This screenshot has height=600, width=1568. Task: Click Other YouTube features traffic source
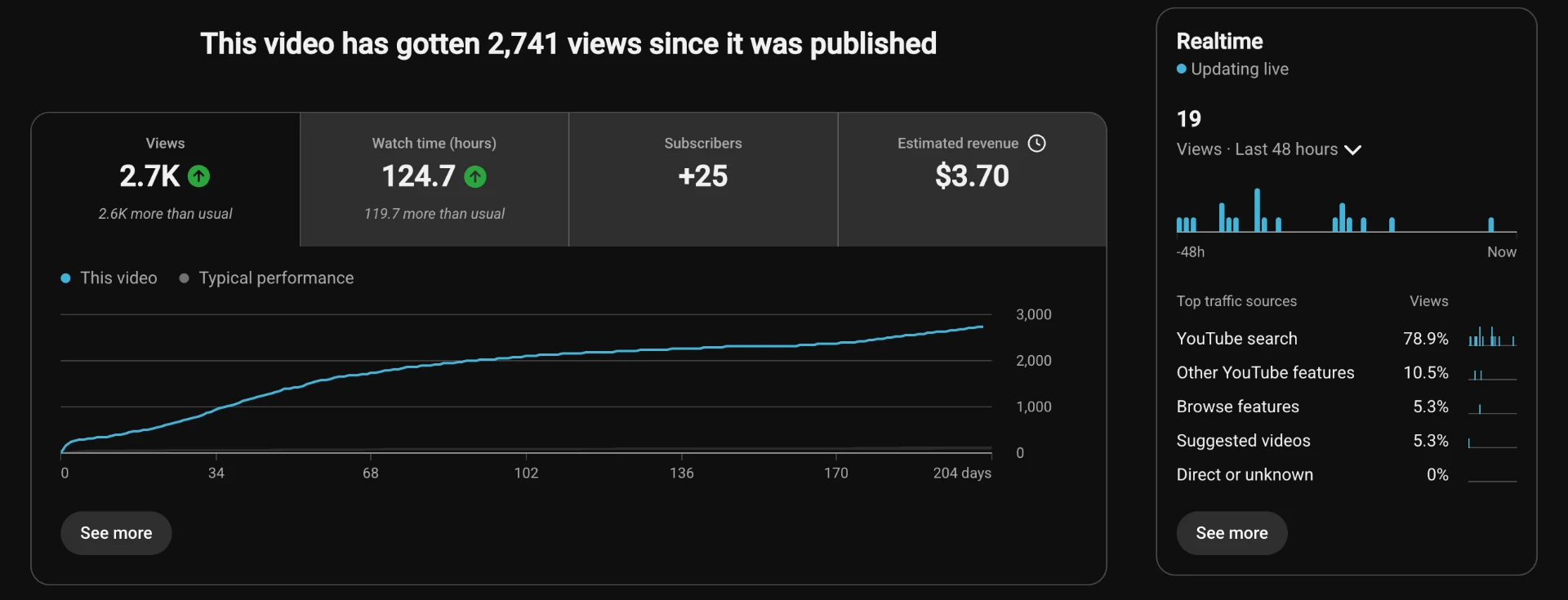coord(1346,373)
